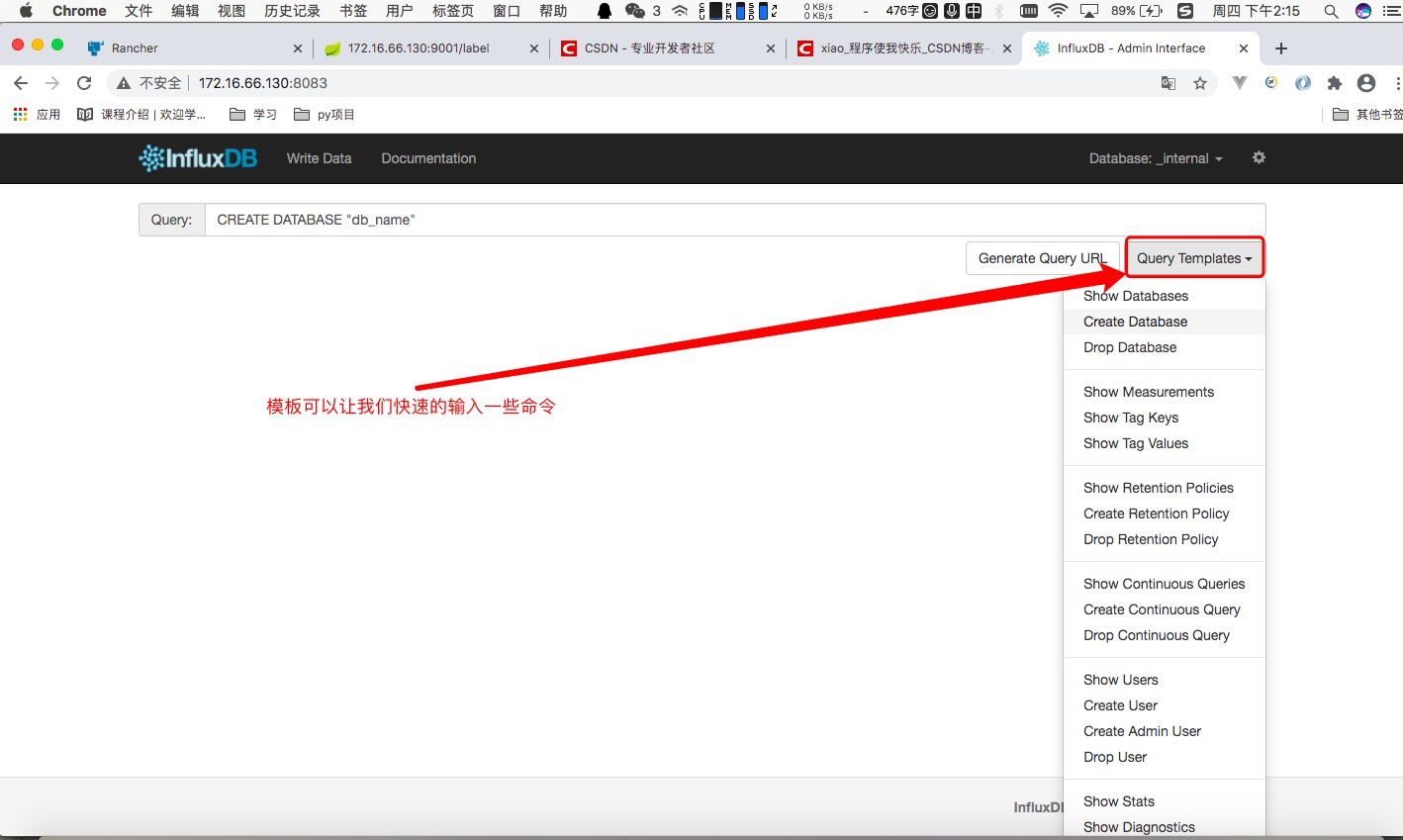Switch to the 172.16.66.130:9001/label tab
1403x840 pixels.
(x=431, y=48)
